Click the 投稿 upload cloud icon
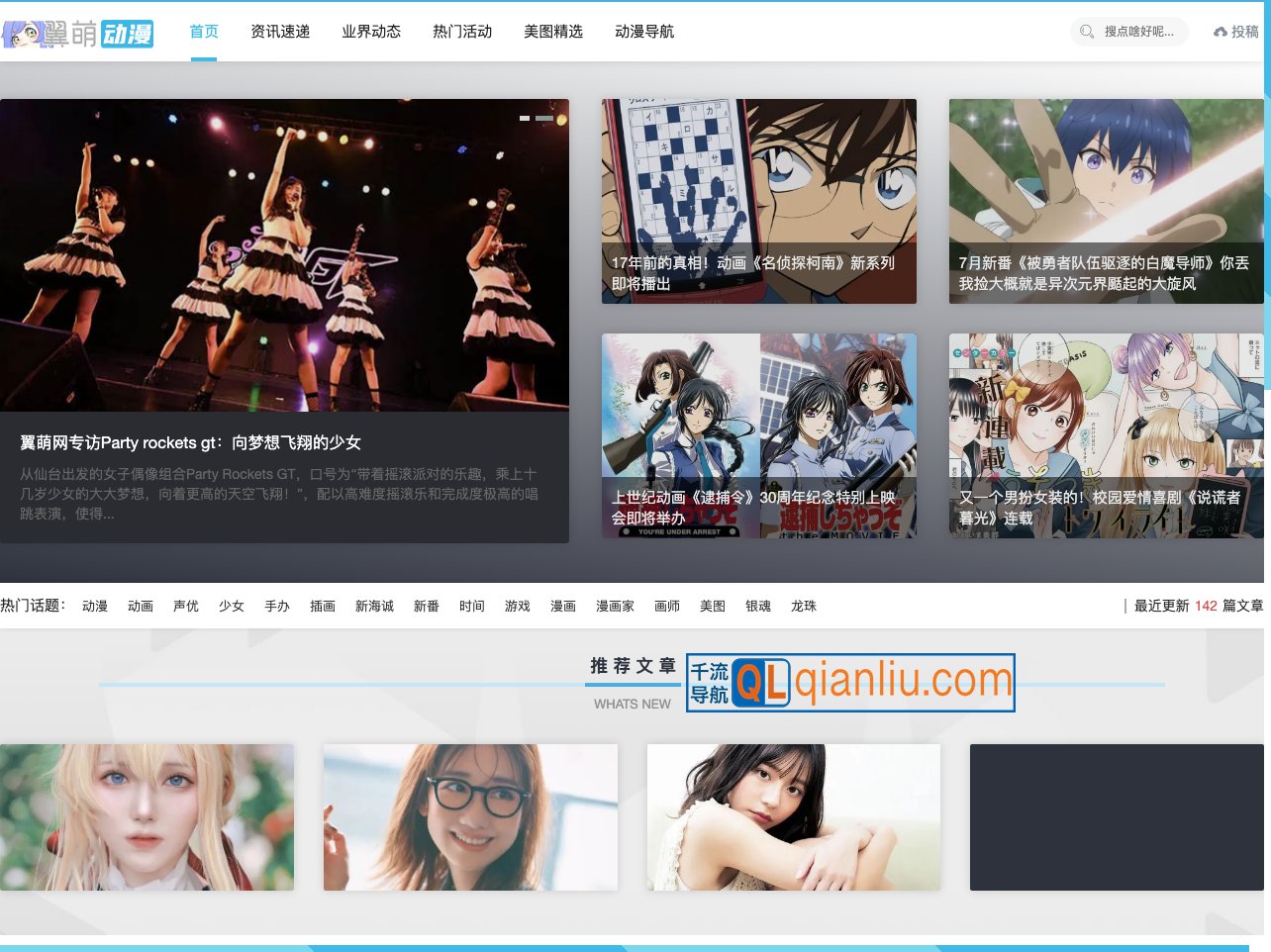Viewport: 1271px width, 952px height. click(1220, 33)
